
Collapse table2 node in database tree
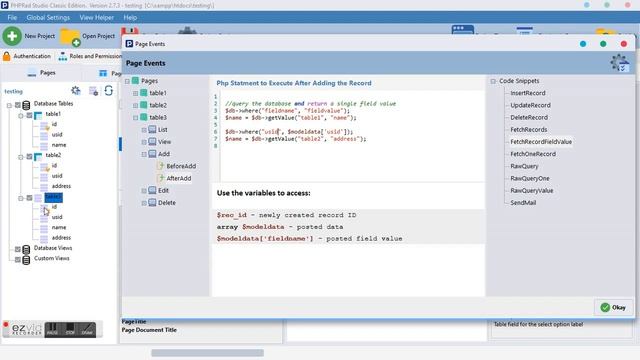click(x=21, y=157)
